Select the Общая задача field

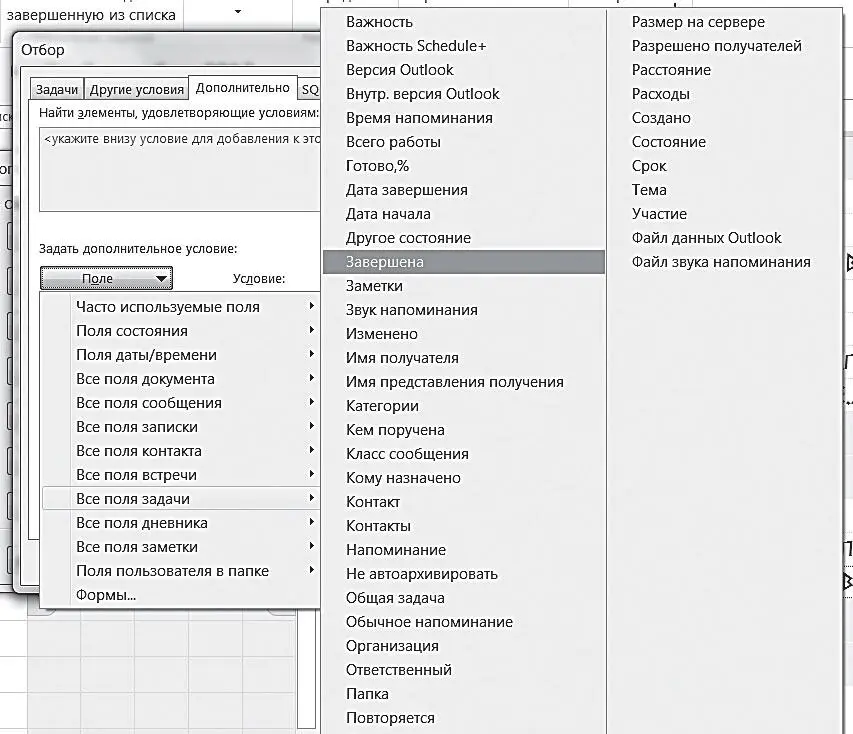(x=463, y=597)
